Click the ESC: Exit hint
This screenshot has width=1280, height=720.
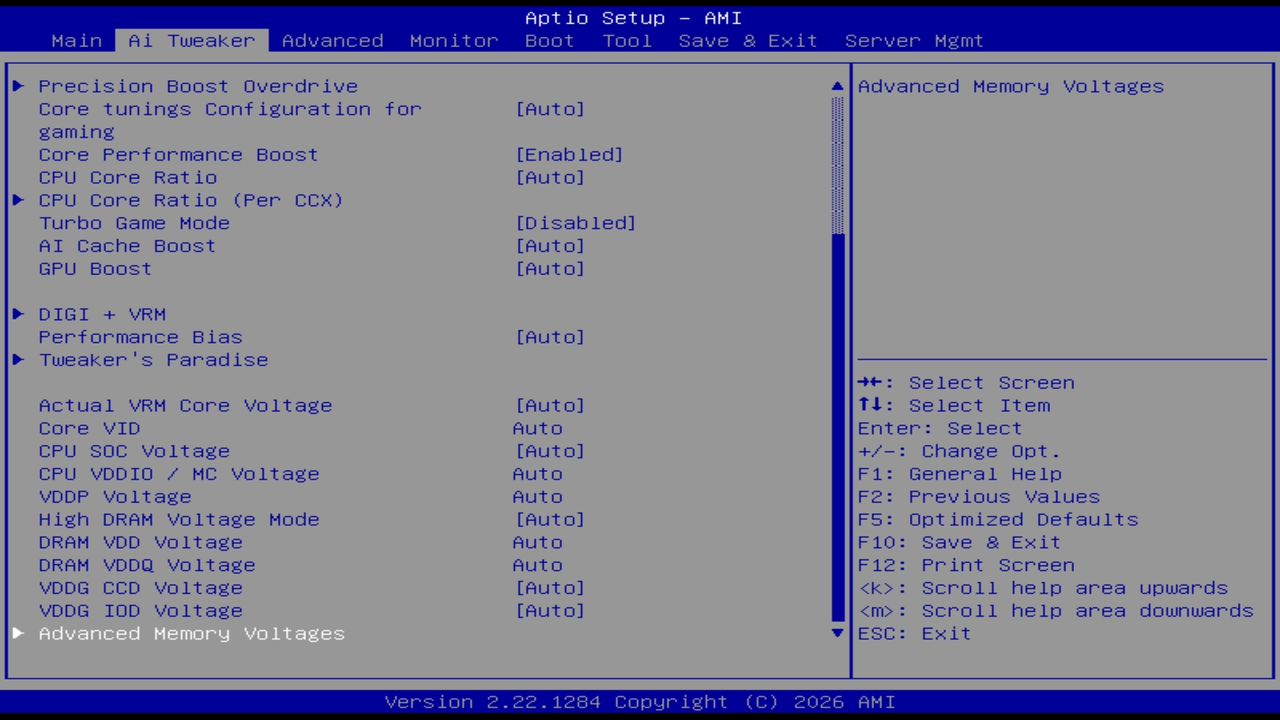915,634
